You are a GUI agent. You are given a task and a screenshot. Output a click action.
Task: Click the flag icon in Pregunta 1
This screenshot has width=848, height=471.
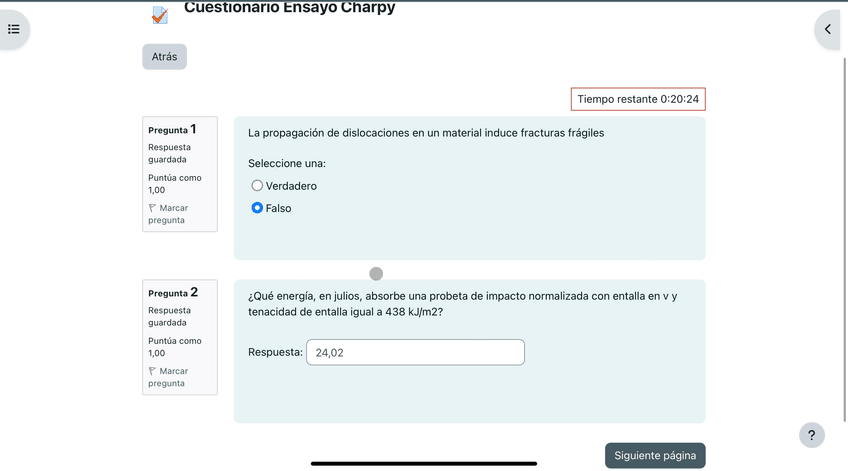[x=153, y=208]
